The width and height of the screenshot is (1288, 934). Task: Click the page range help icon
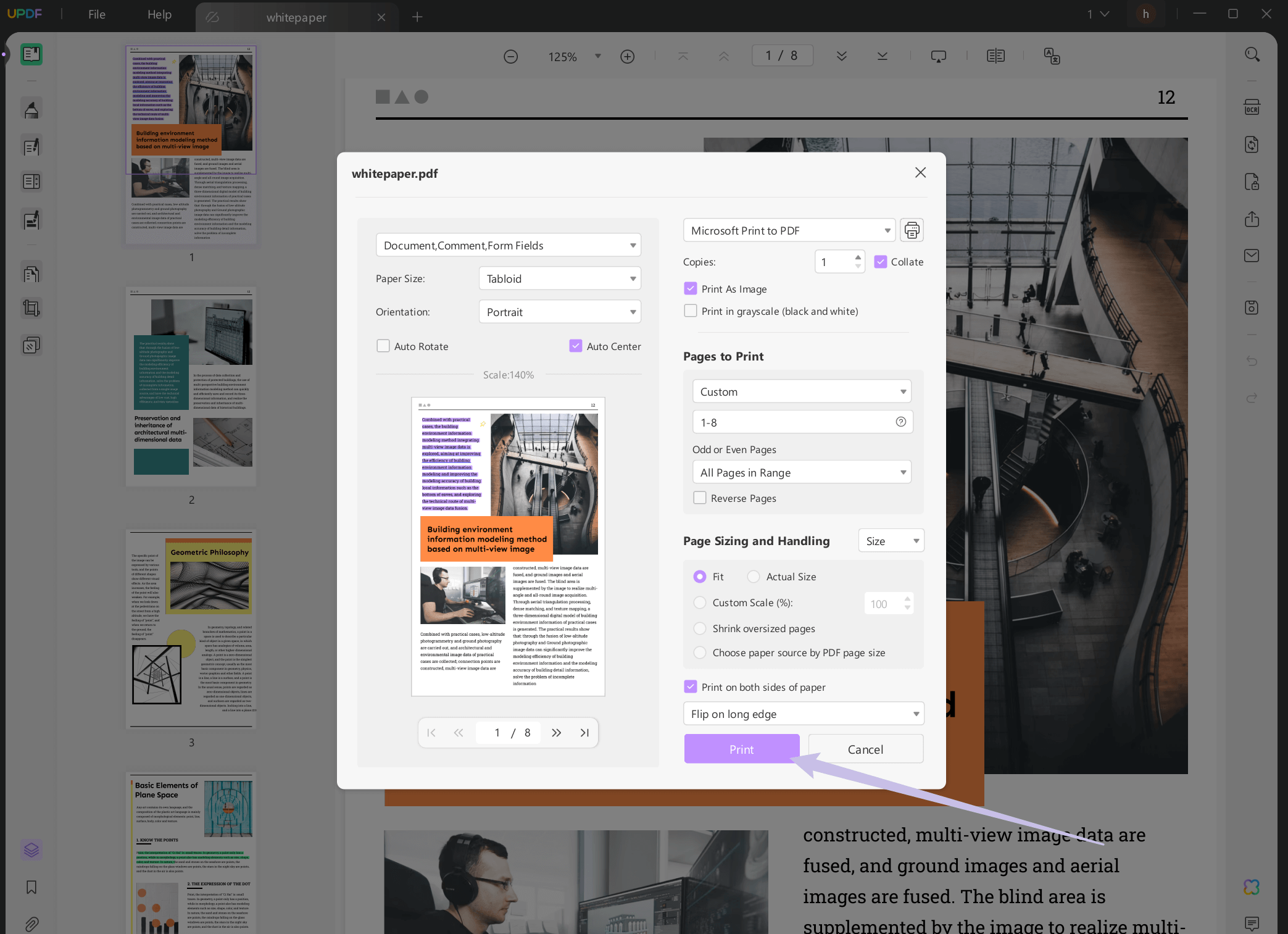900,422
